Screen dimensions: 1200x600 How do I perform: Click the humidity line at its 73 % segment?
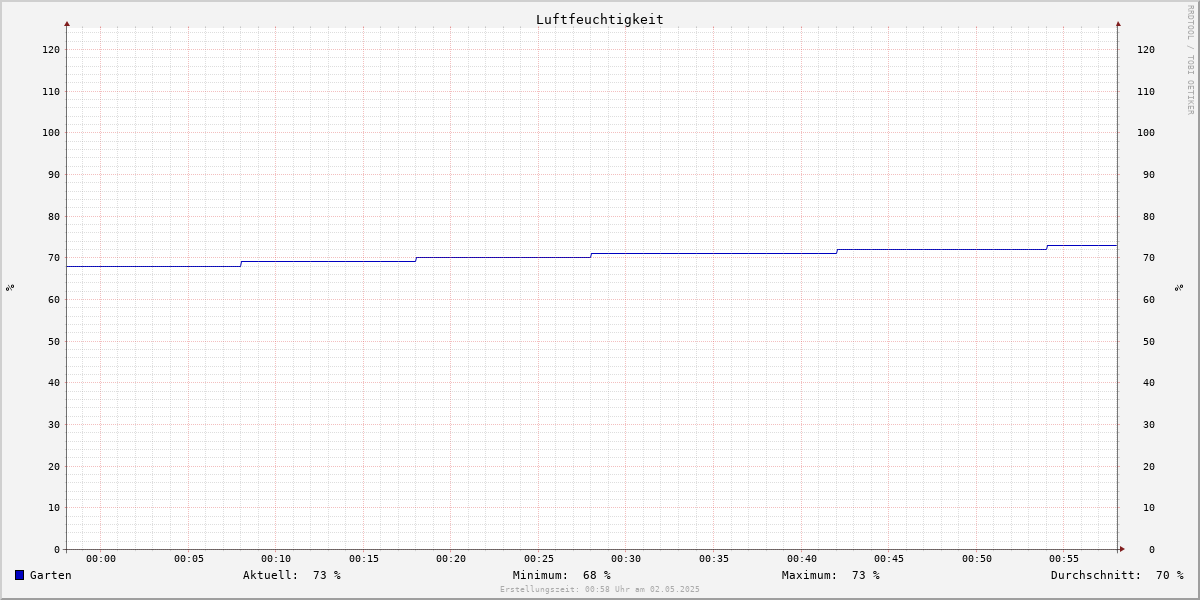pos(1082,245)
